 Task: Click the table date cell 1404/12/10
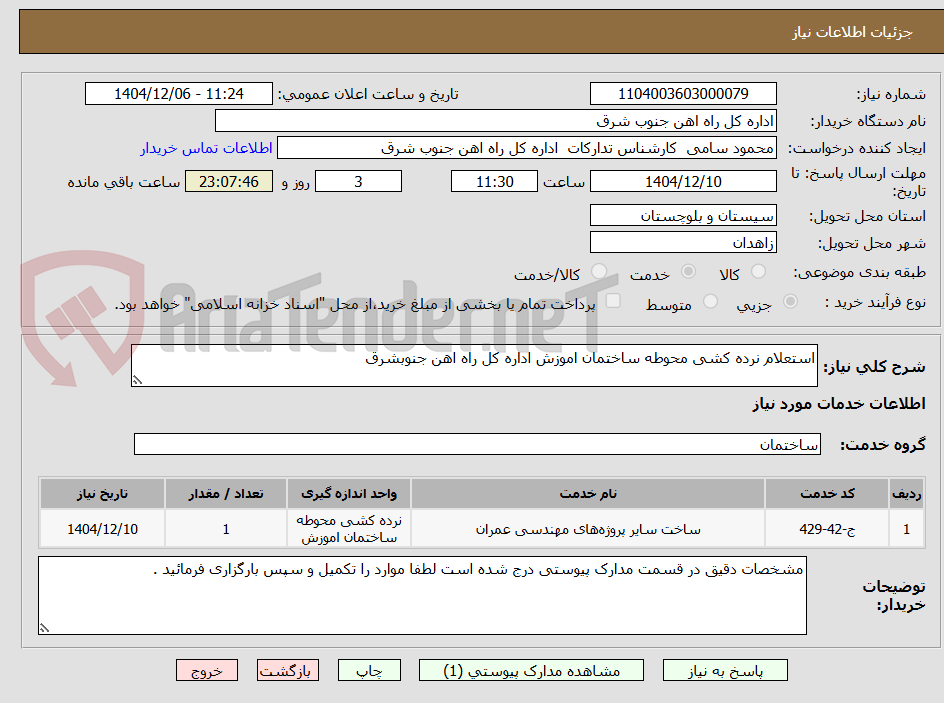click(x=102, y=528)
